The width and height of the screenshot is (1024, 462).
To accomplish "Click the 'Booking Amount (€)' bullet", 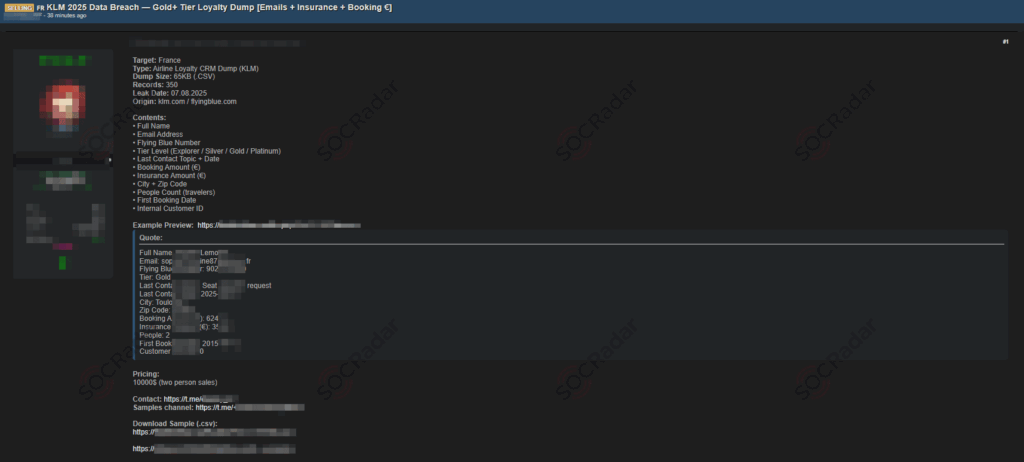I will (x=167, y=167).
